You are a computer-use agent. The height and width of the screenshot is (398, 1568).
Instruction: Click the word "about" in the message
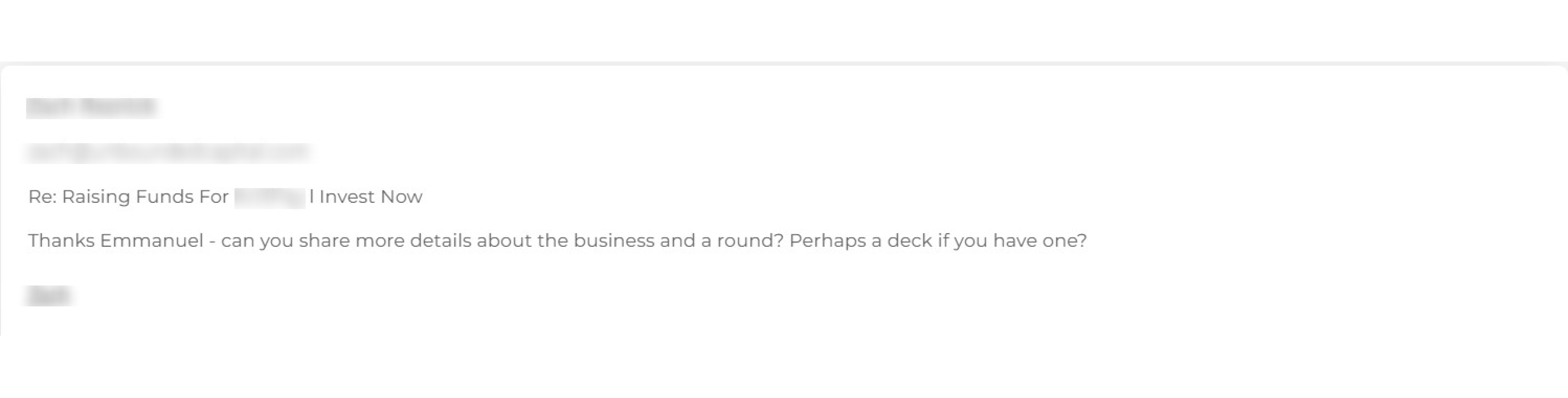click(504, 241)
